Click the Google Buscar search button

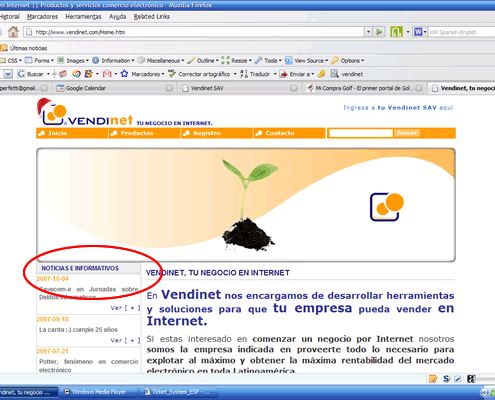pyautogui.click(x=31, y=74)
